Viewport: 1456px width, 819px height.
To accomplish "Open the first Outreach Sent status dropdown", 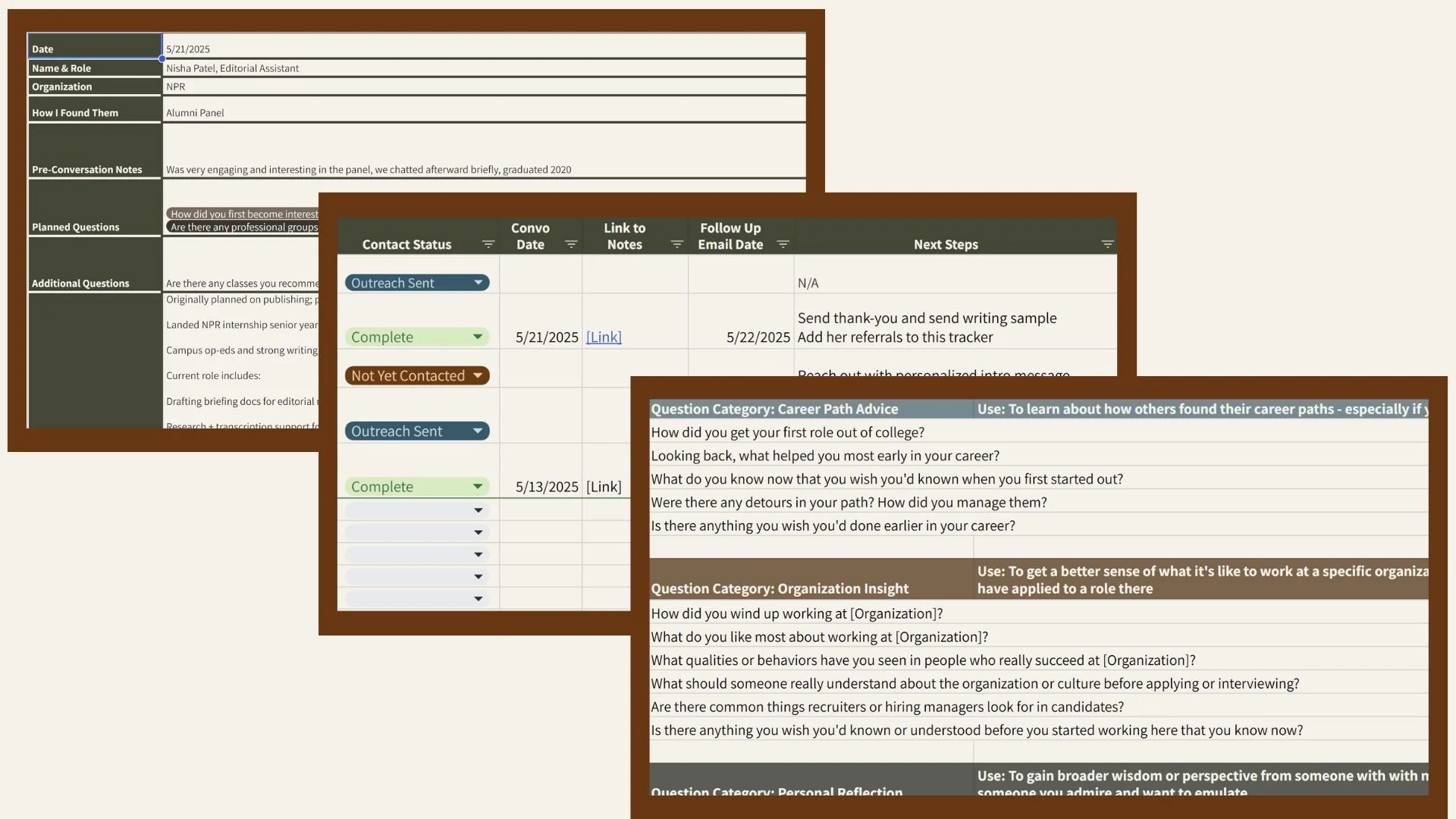I will (x=478, y=282).
